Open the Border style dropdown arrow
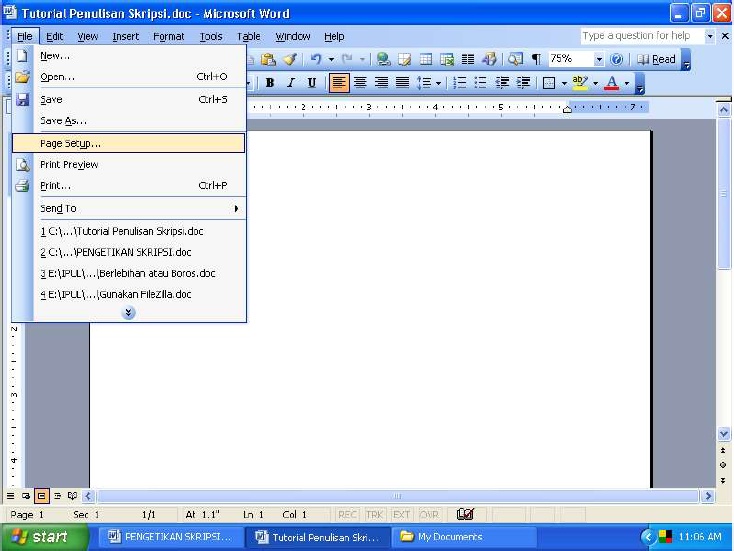This screenshot has width=734, height=551. [564, 83]
